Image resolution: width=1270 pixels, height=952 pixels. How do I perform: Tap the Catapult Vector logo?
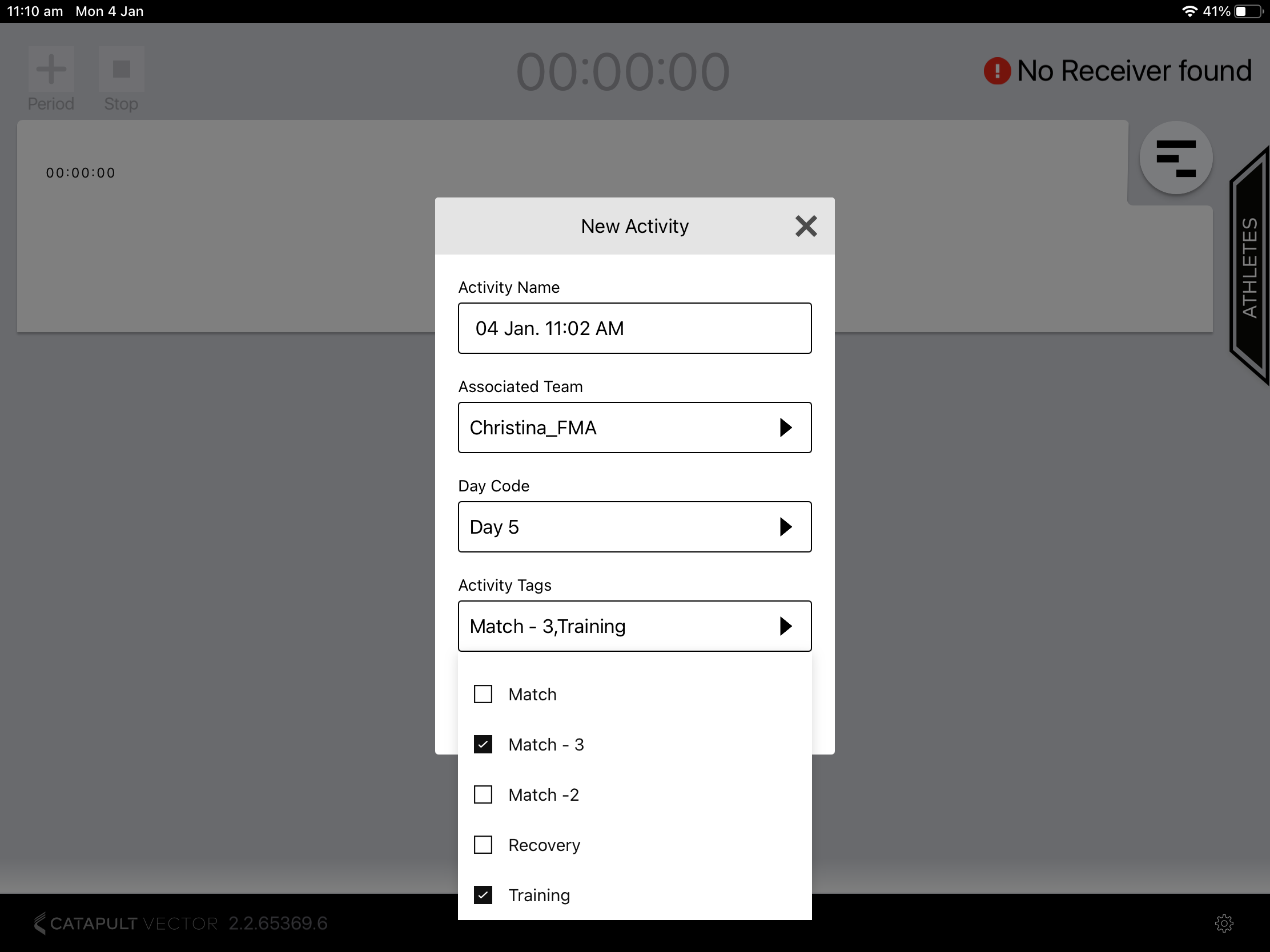tap(126, 923)
